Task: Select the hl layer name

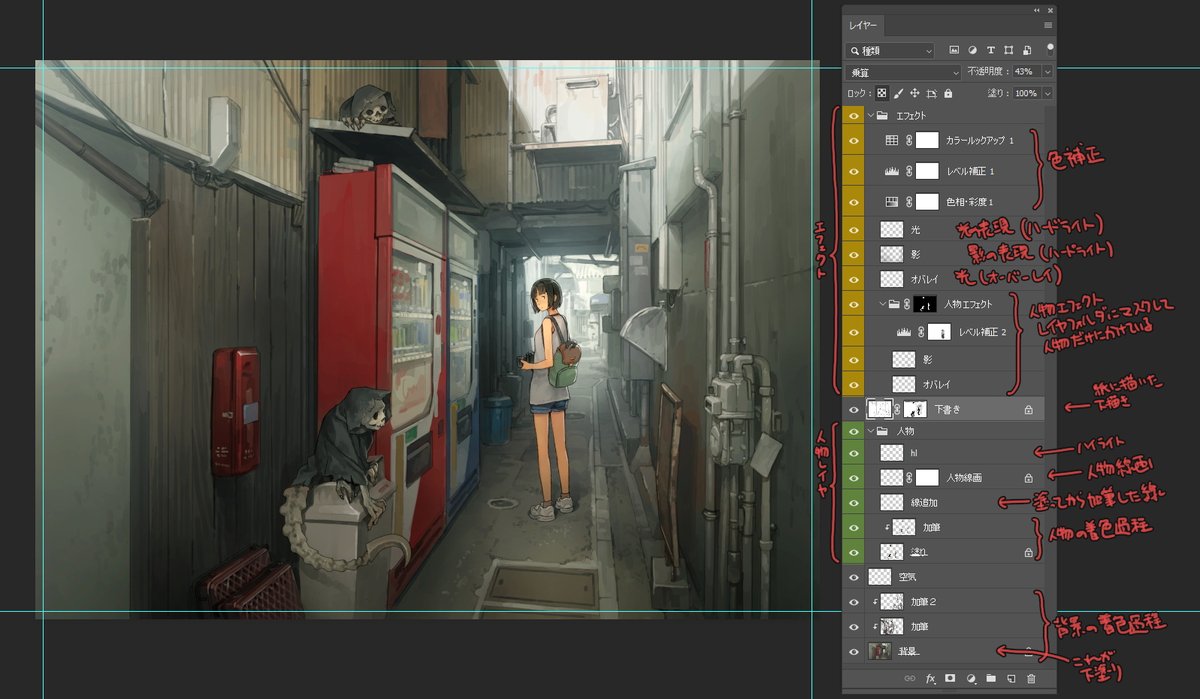Action: [914, 453]
